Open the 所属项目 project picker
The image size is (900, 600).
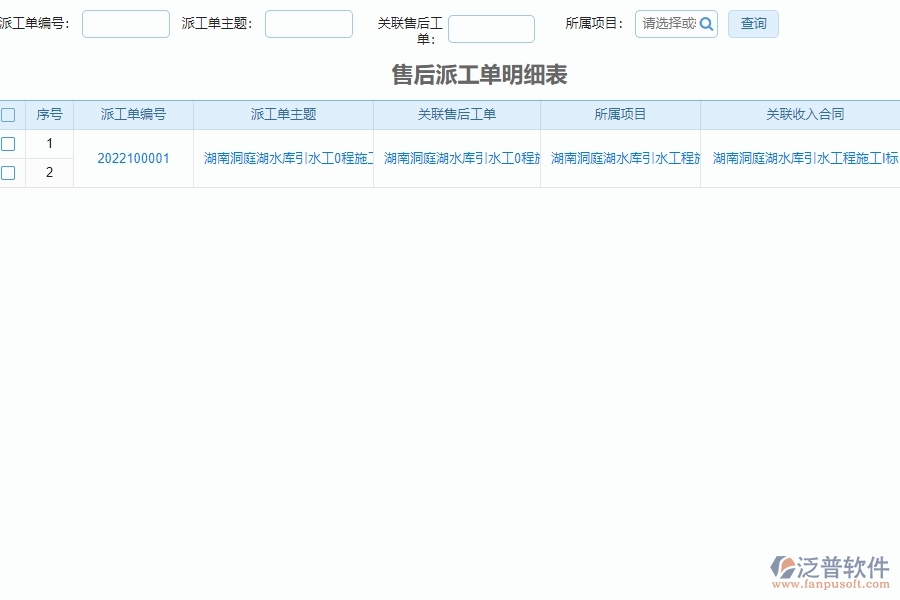670,23
